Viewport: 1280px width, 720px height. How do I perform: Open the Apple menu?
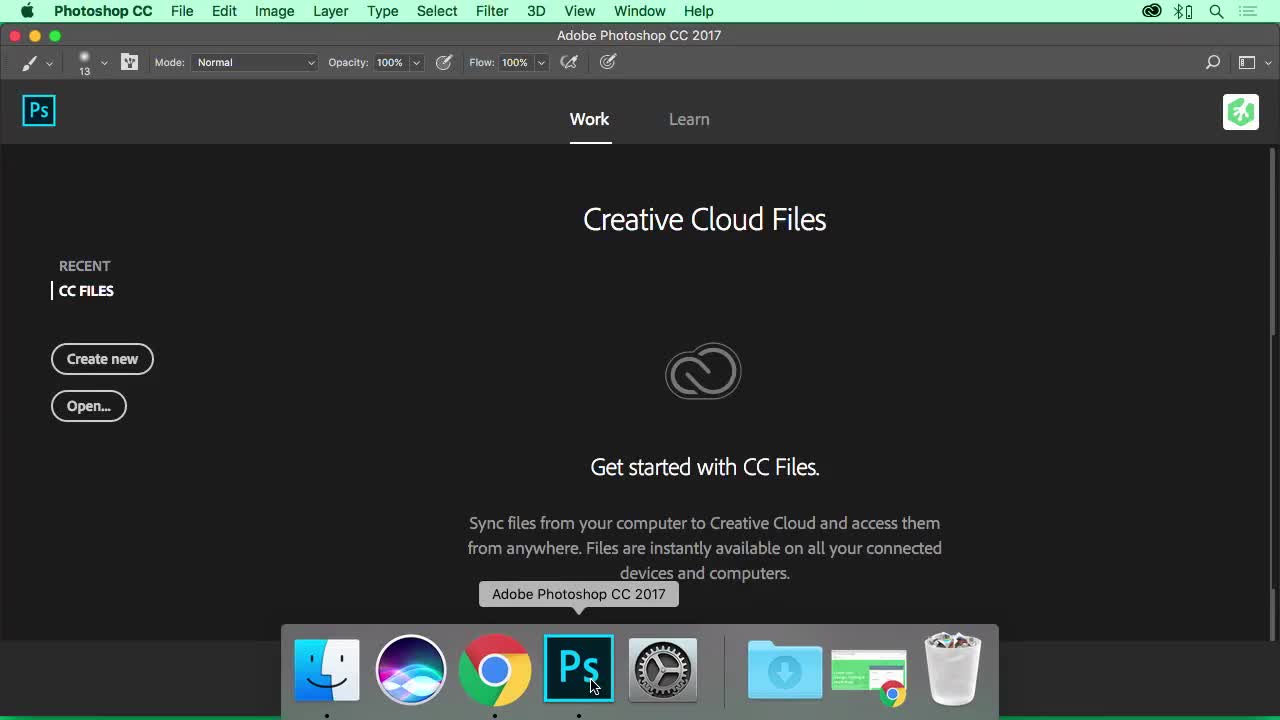point(27,11)
